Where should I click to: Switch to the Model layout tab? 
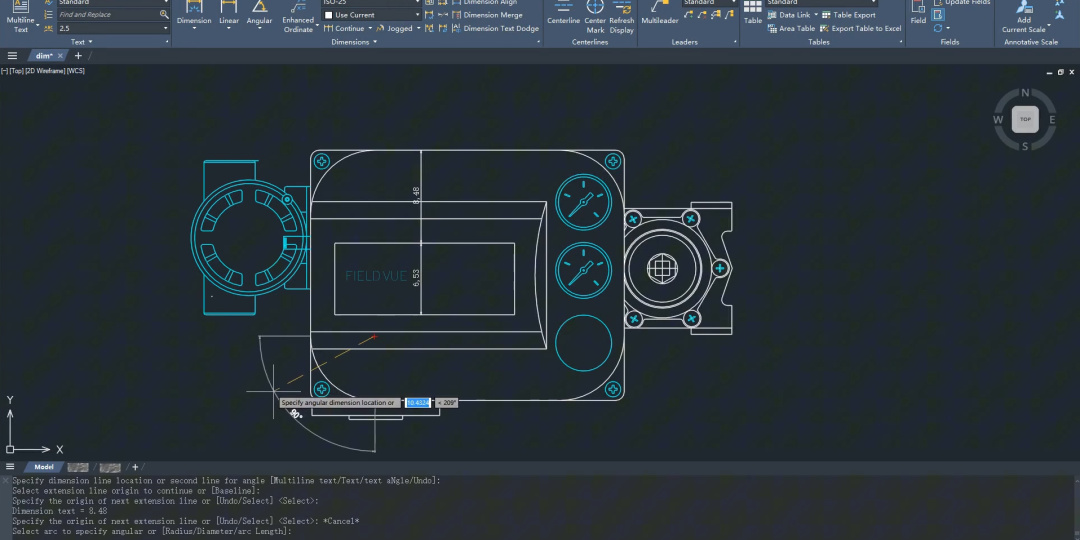[x=43, y=467]
